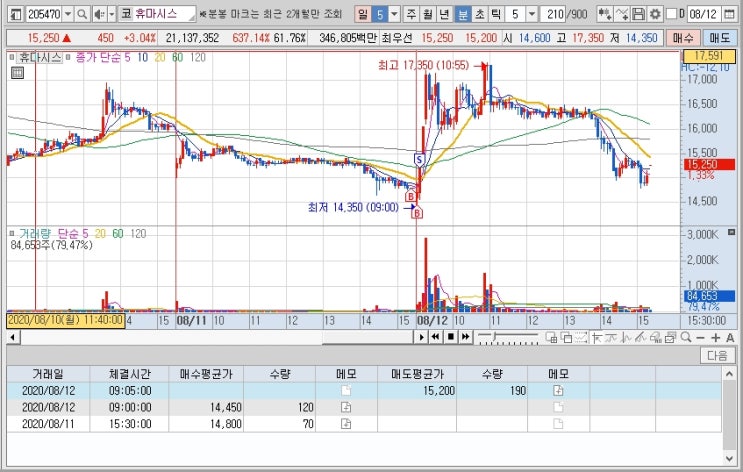Screen dimensions: 743x472
Task: Select the 분 (minute) period toggle
Action: click(x=463, y=14)
